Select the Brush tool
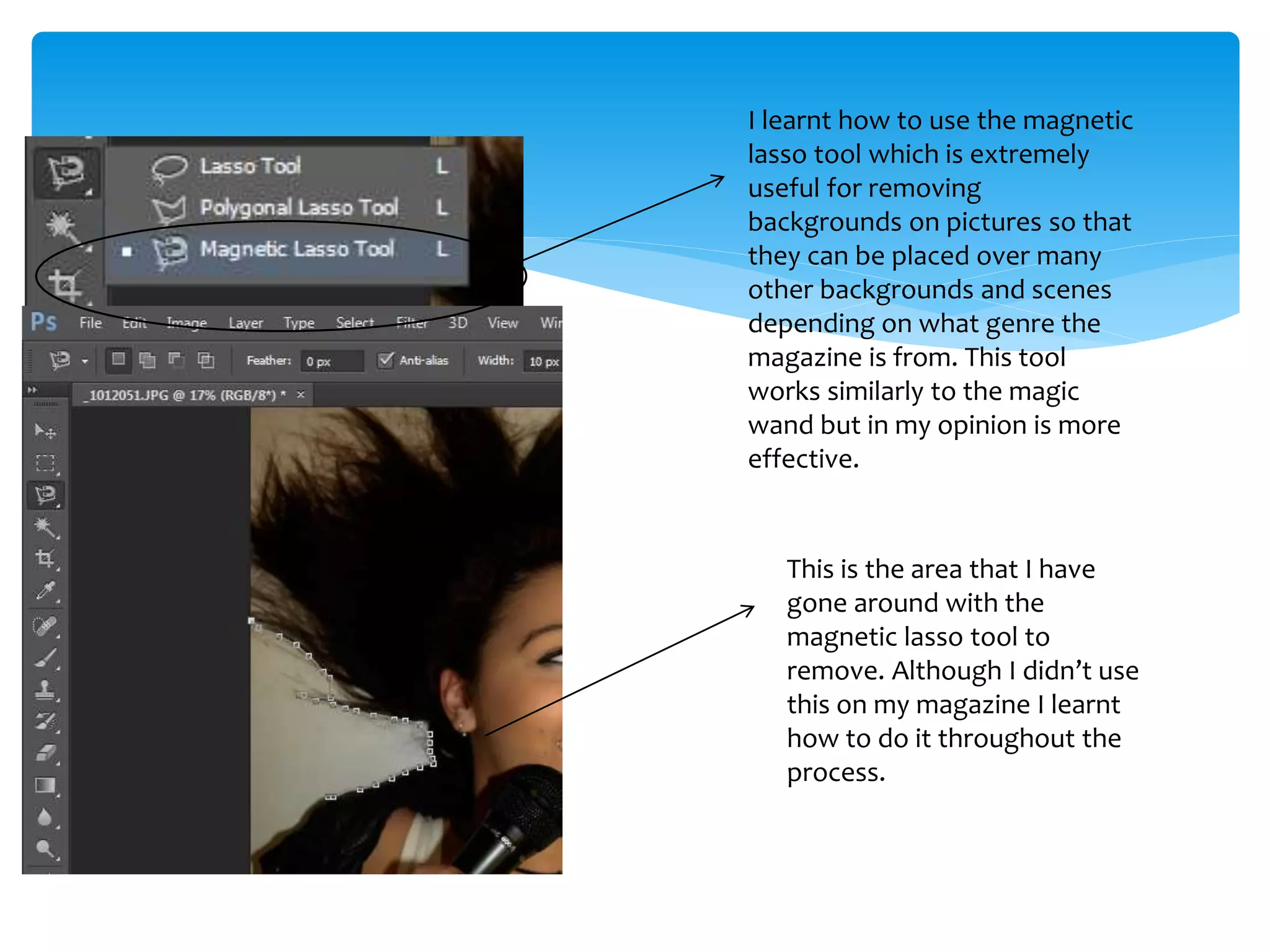1270x952 pixels. (x=45, y=658)
